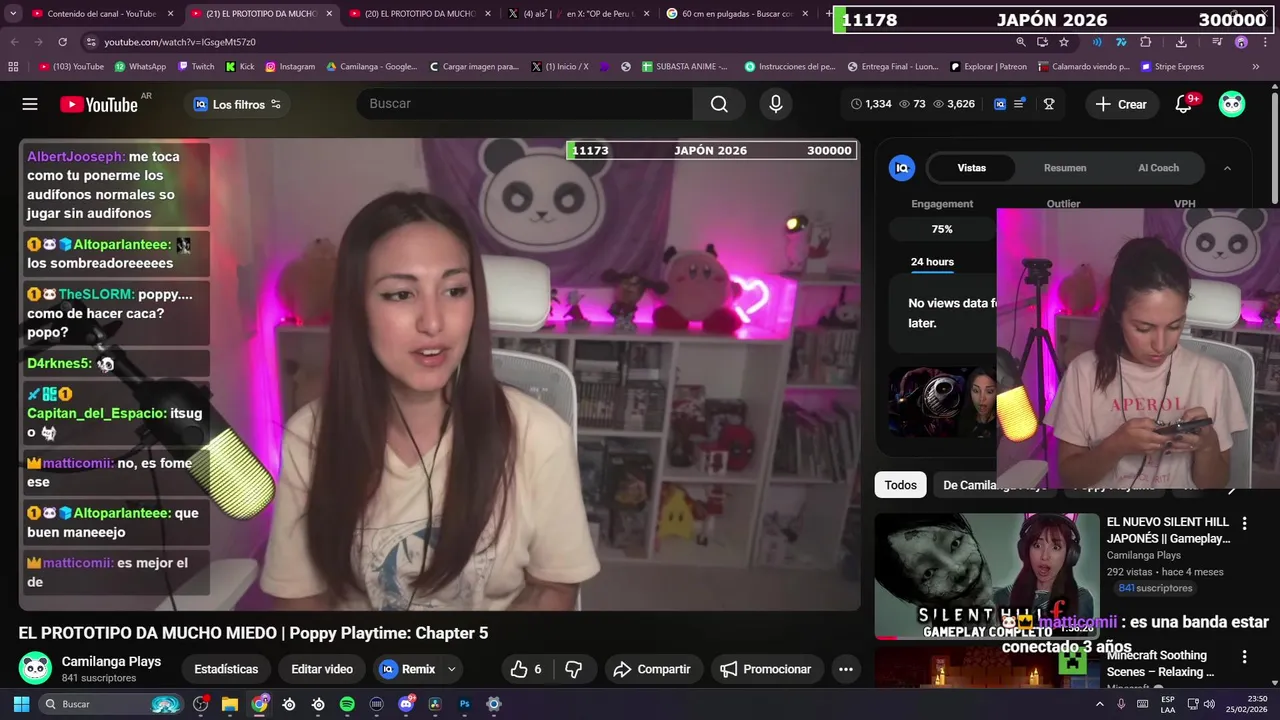This screenshot has width=1280, height=720.
Task: Open the more actions ellipsis
Action: 846,669
